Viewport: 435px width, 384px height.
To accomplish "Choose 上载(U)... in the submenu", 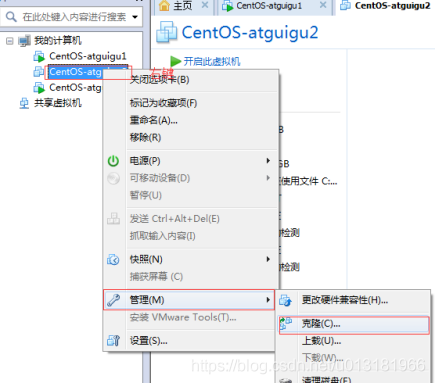I will [x=353, y=341].
